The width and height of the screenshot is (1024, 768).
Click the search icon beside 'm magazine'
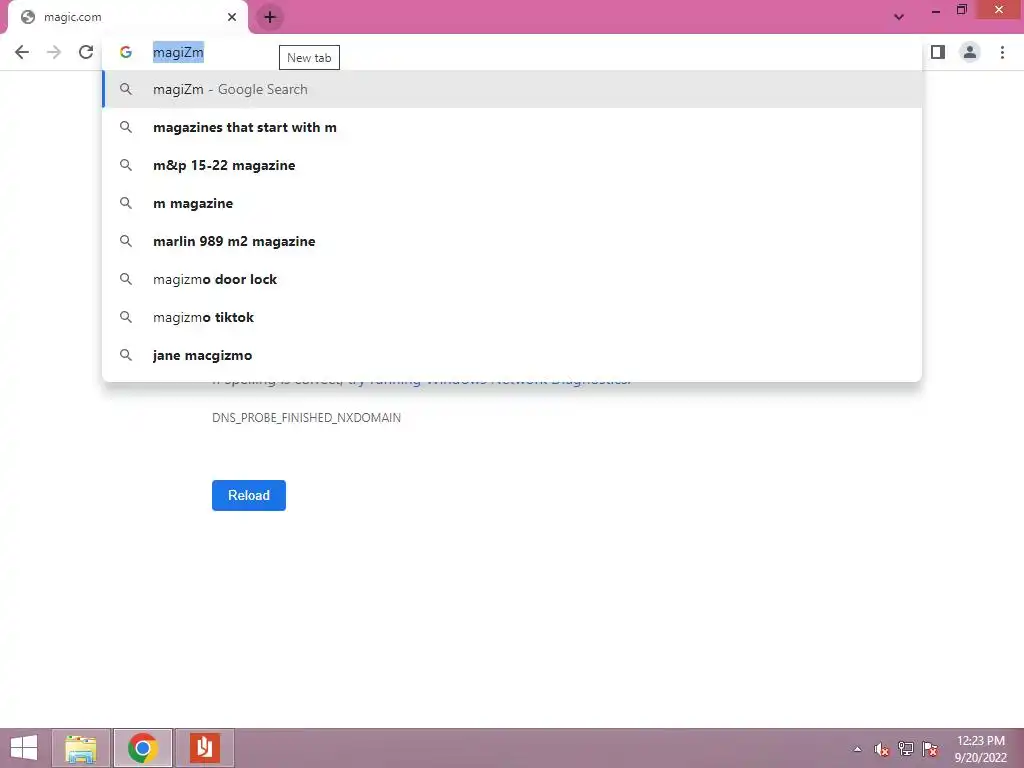(126, 203)
